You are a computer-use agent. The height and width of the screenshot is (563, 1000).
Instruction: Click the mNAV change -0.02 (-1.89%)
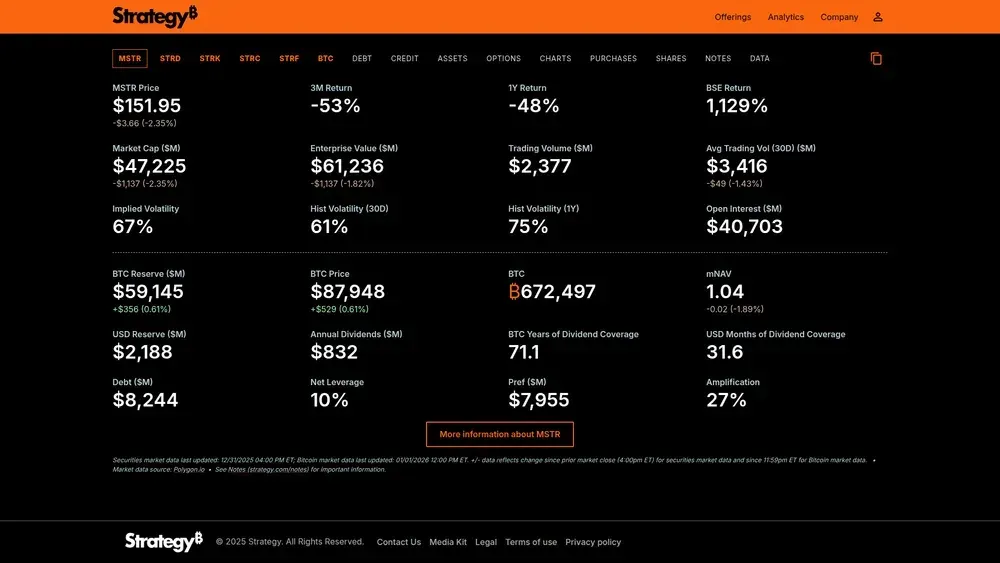(x=735, y=309)
